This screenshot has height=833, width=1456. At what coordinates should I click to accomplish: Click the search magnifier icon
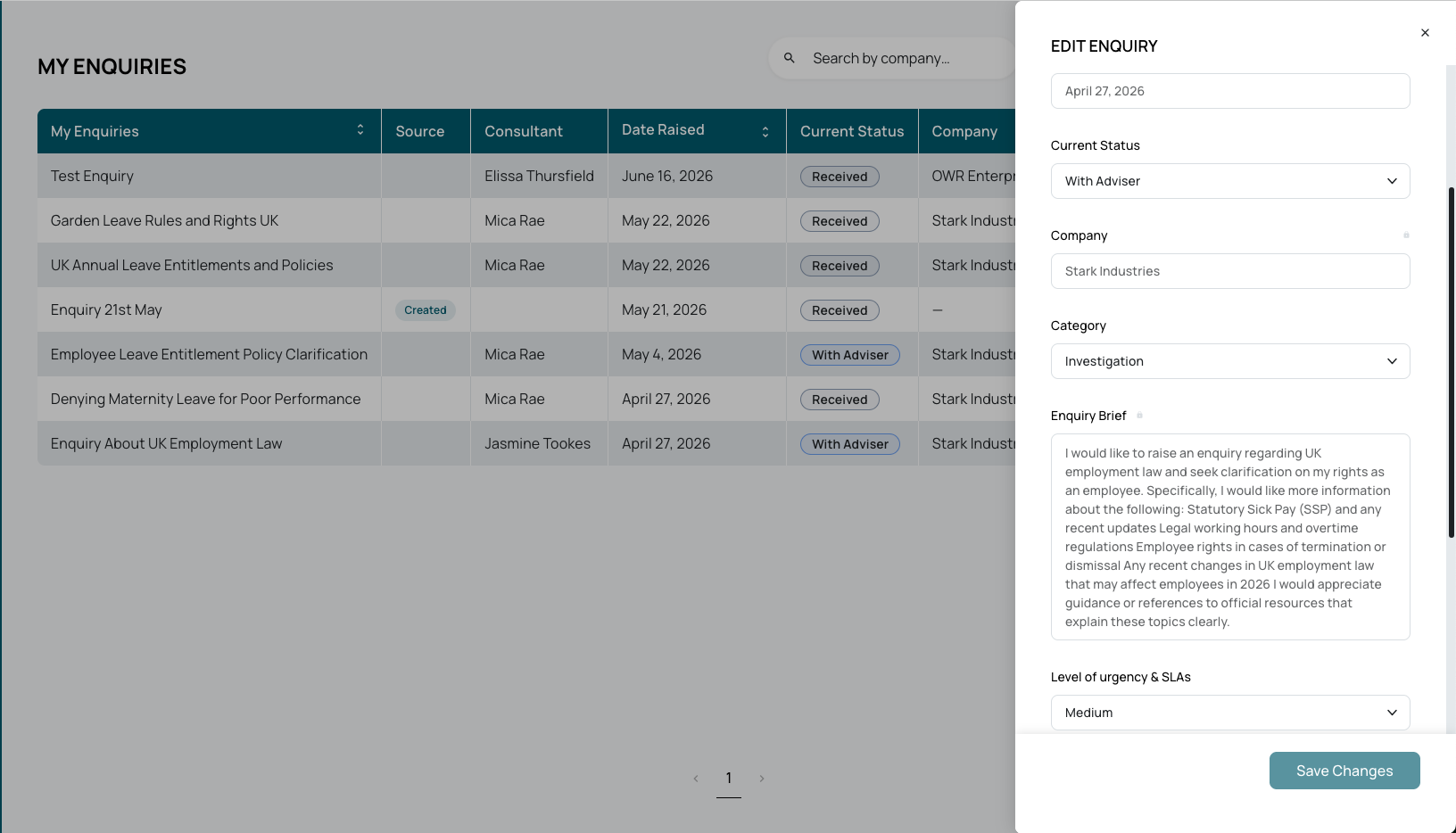(790, 58)
